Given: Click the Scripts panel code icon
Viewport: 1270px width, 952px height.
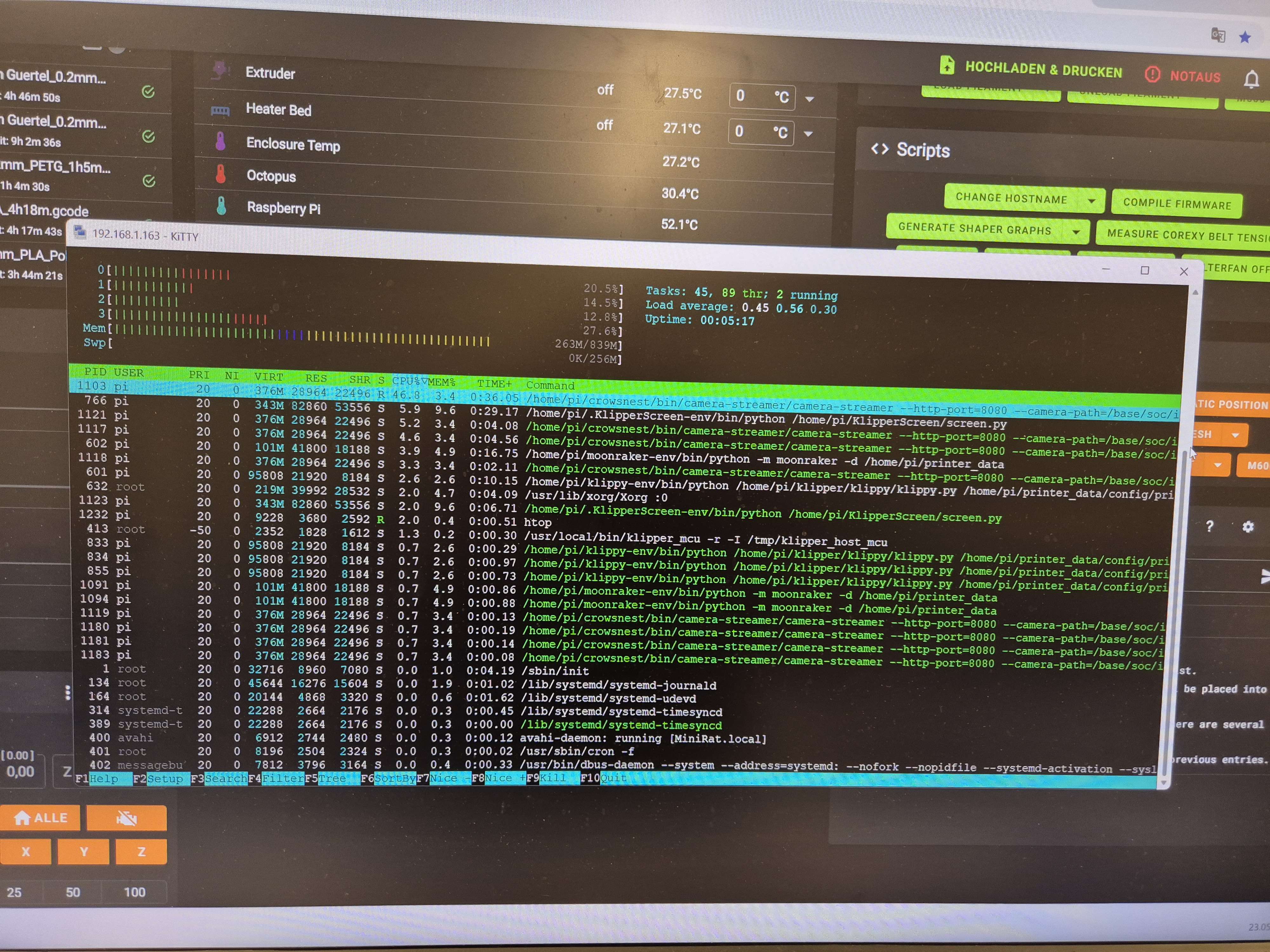Looking at the screenshot, I should [x=879, y=149].
